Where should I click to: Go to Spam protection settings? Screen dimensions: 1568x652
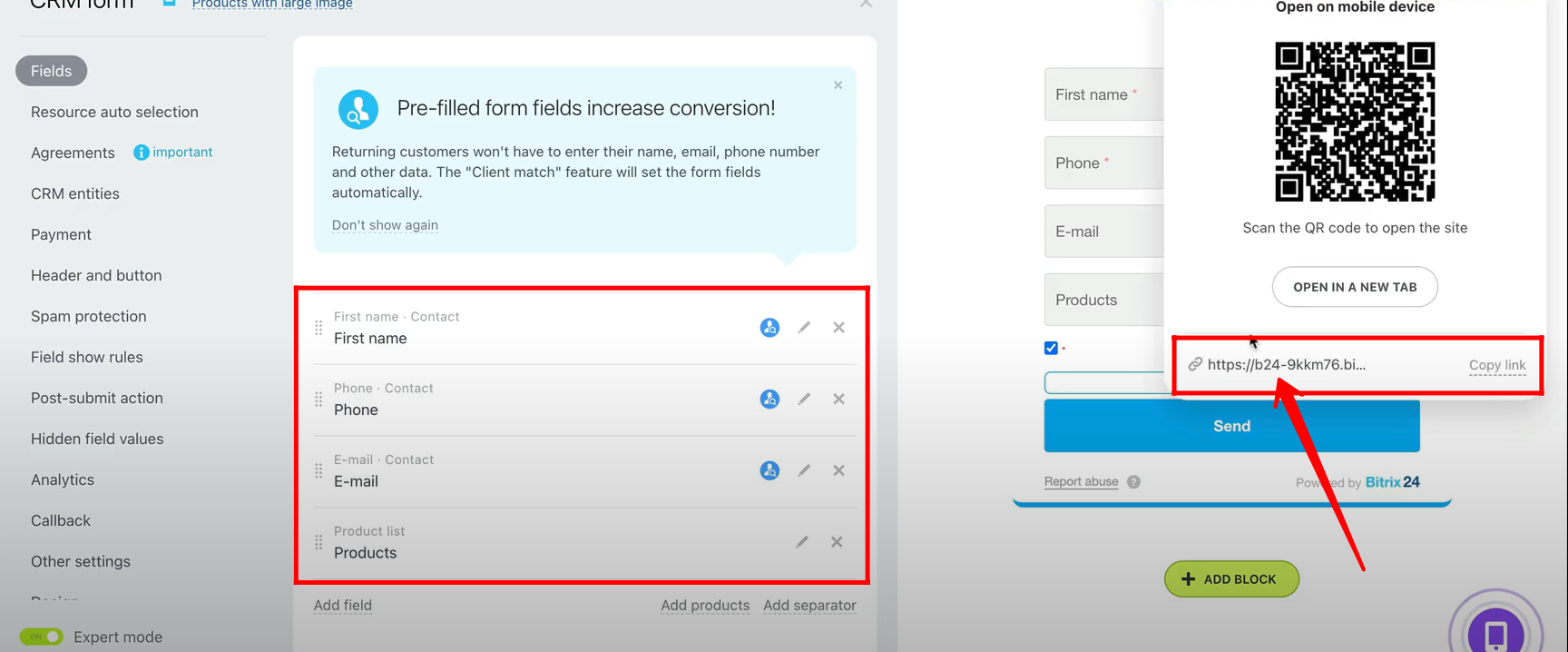click(88, 316)
